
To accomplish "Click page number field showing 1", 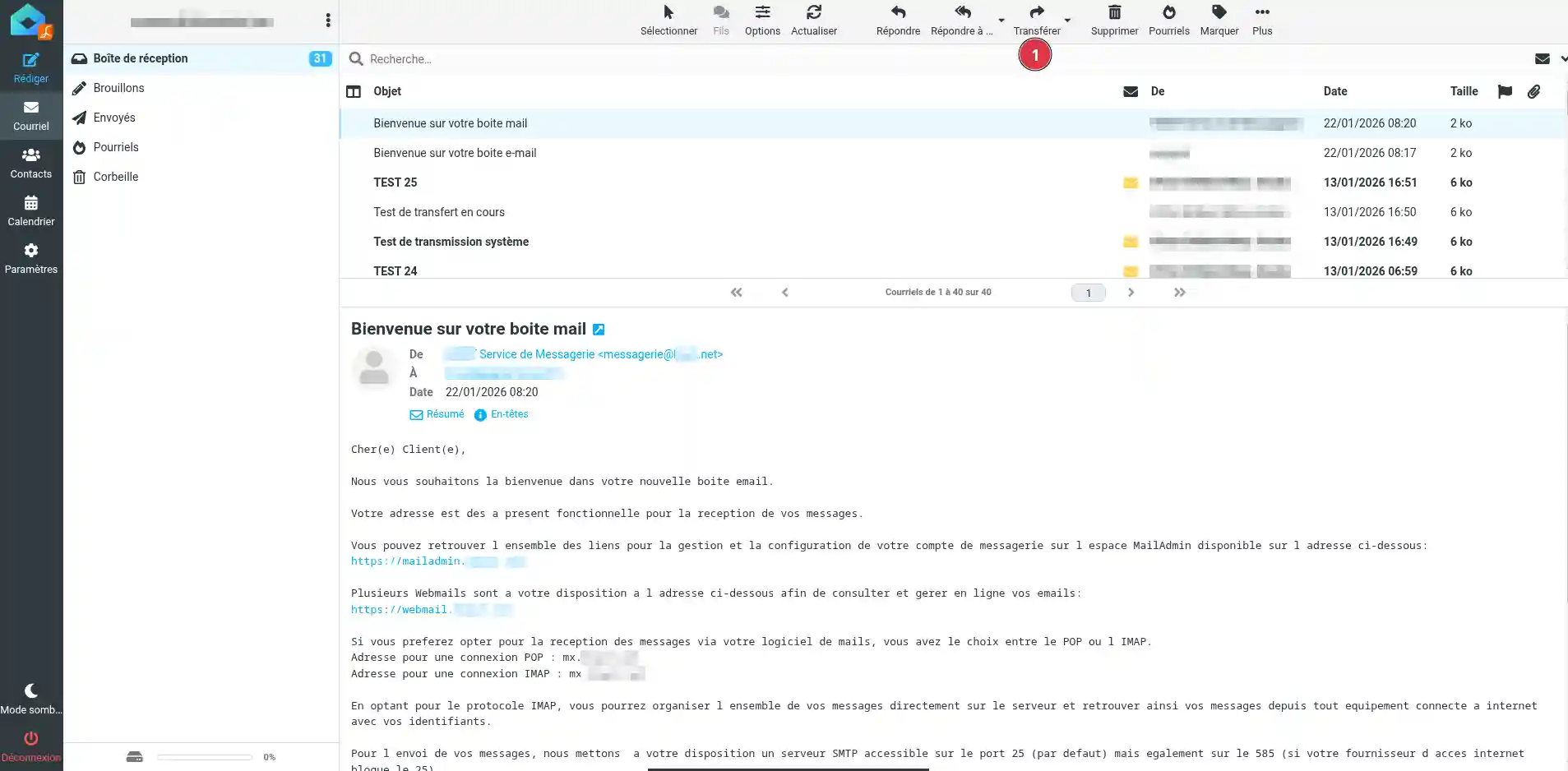I will (x=1089, y=293).
